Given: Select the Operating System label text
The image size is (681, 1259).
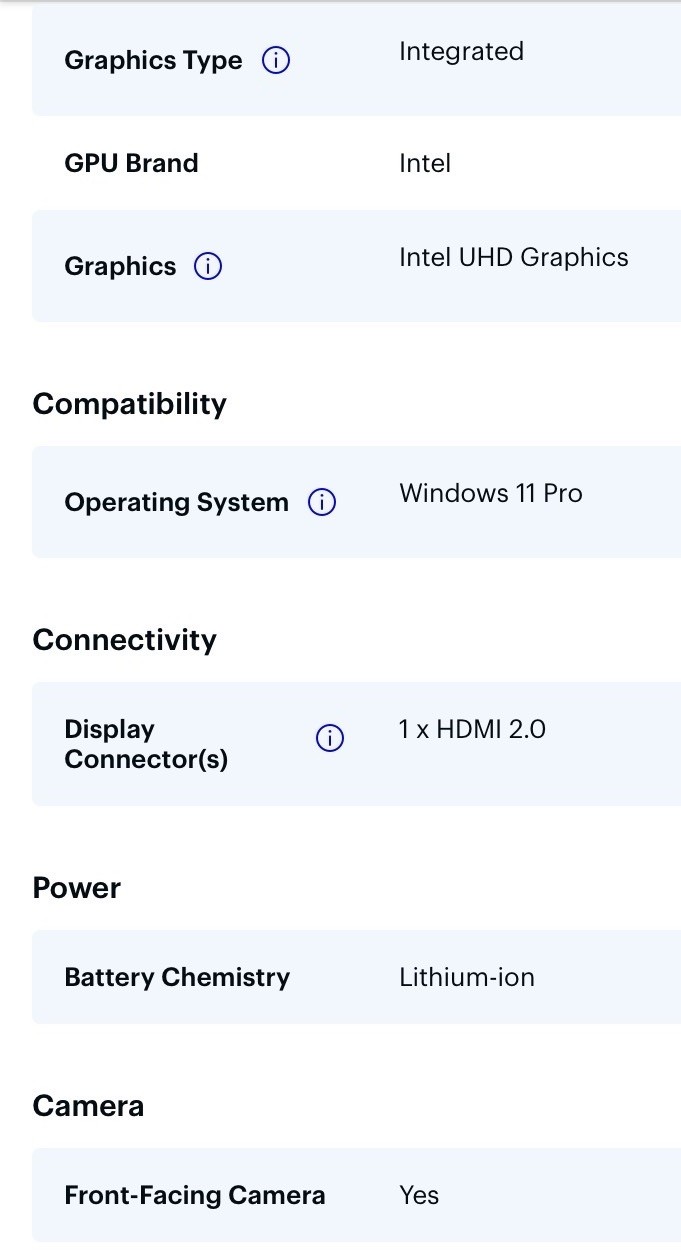Looking at the screenshot, I should point(176,503).
